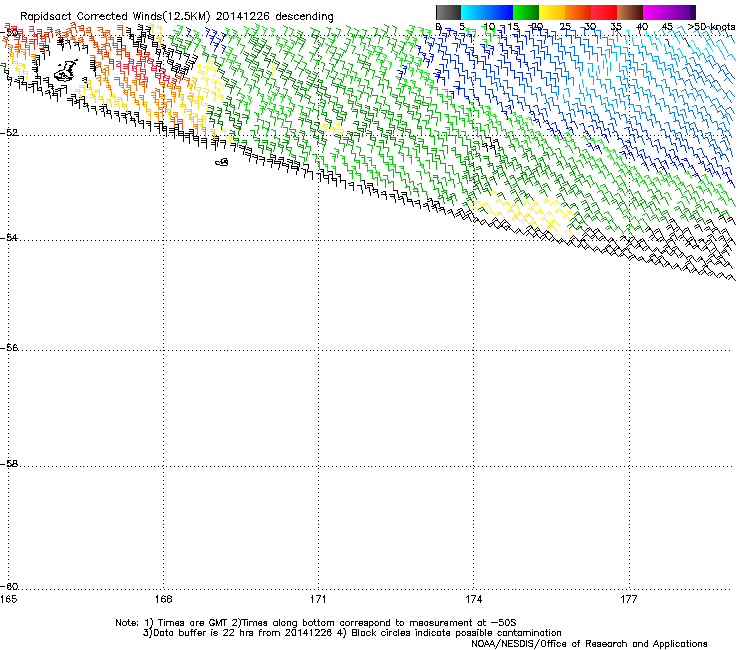Click the yellow wind barb cluster near longitude 174

coord(524,212)
